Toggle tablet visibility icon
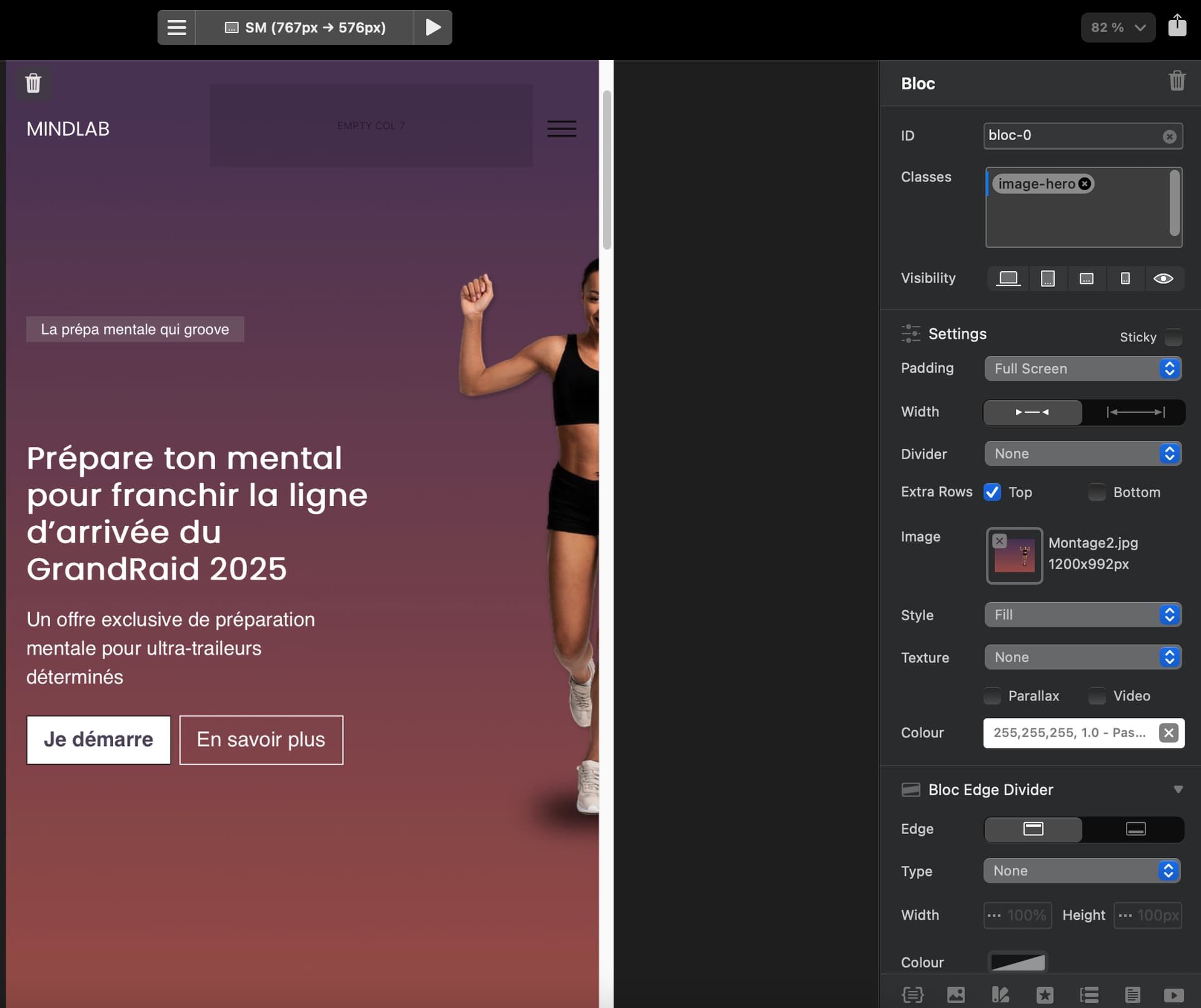Viewport: 1201px width, 1008px height. click(x=1047, y=278)
